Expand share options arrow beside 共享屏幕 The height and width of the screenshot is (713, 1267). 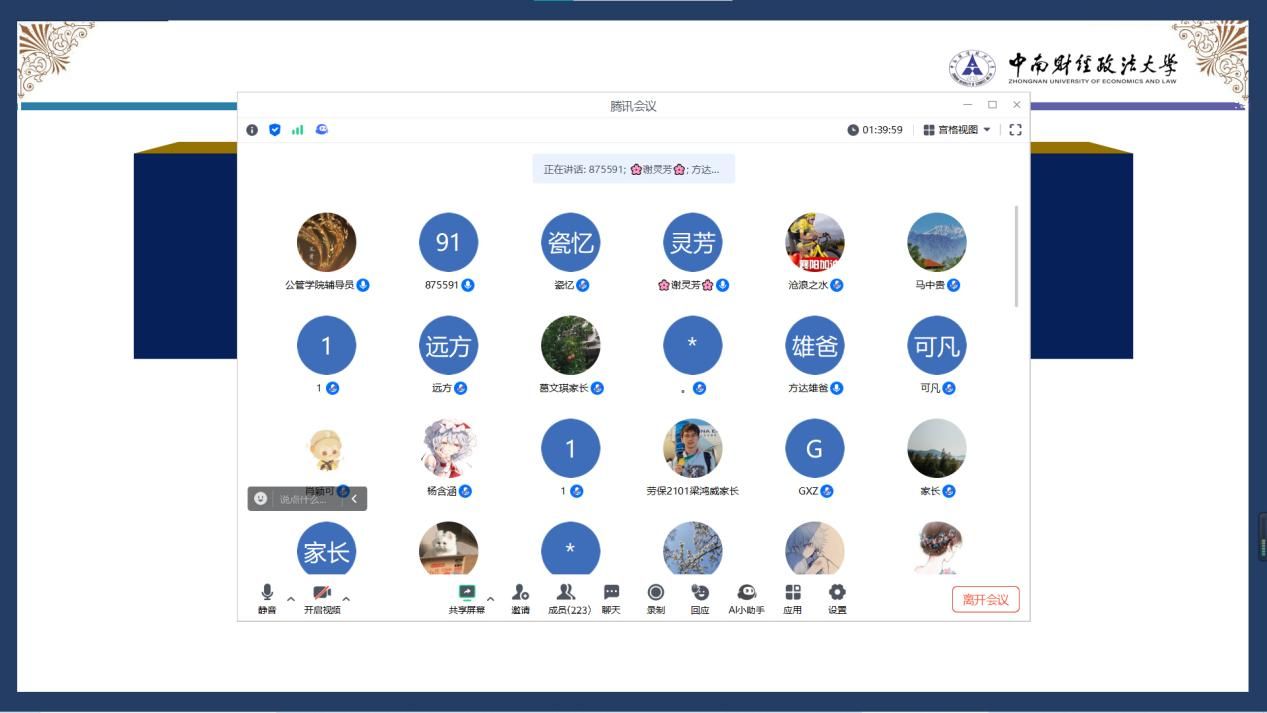coord(490,599)
